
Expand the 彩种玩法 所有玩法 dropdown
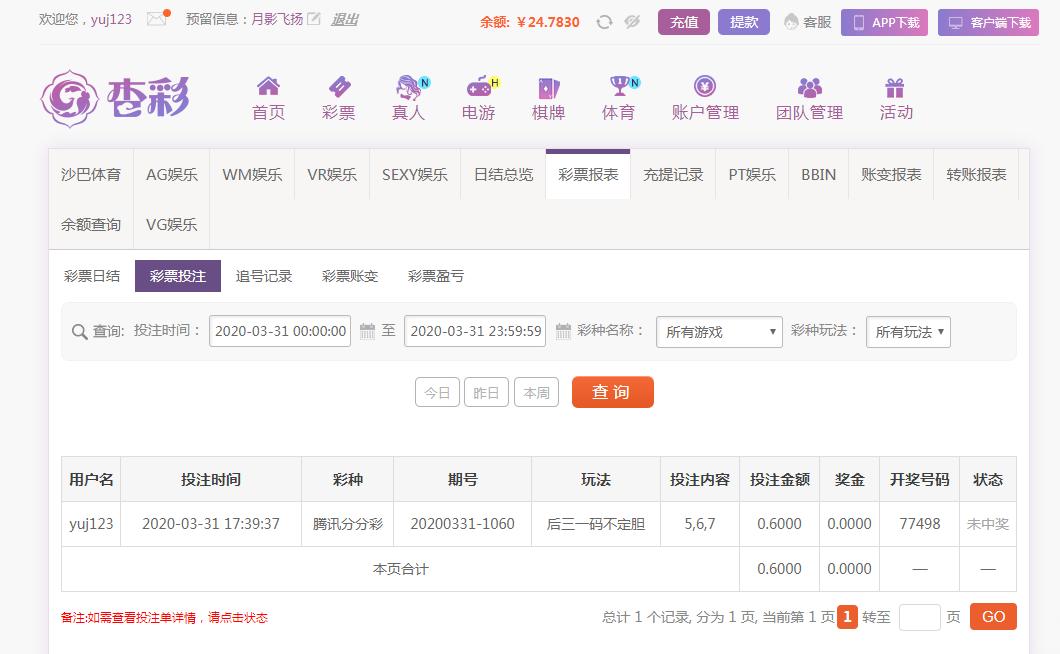click(x=909, y=332)
